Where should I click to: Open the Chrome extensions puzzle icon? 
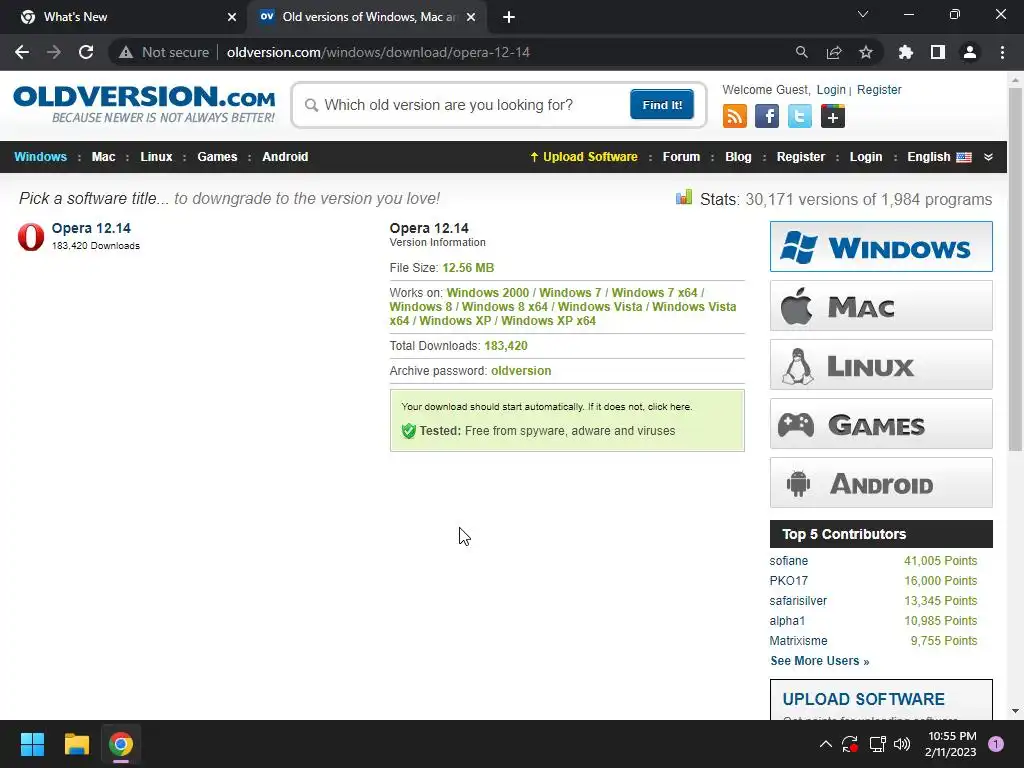(905, 52)
